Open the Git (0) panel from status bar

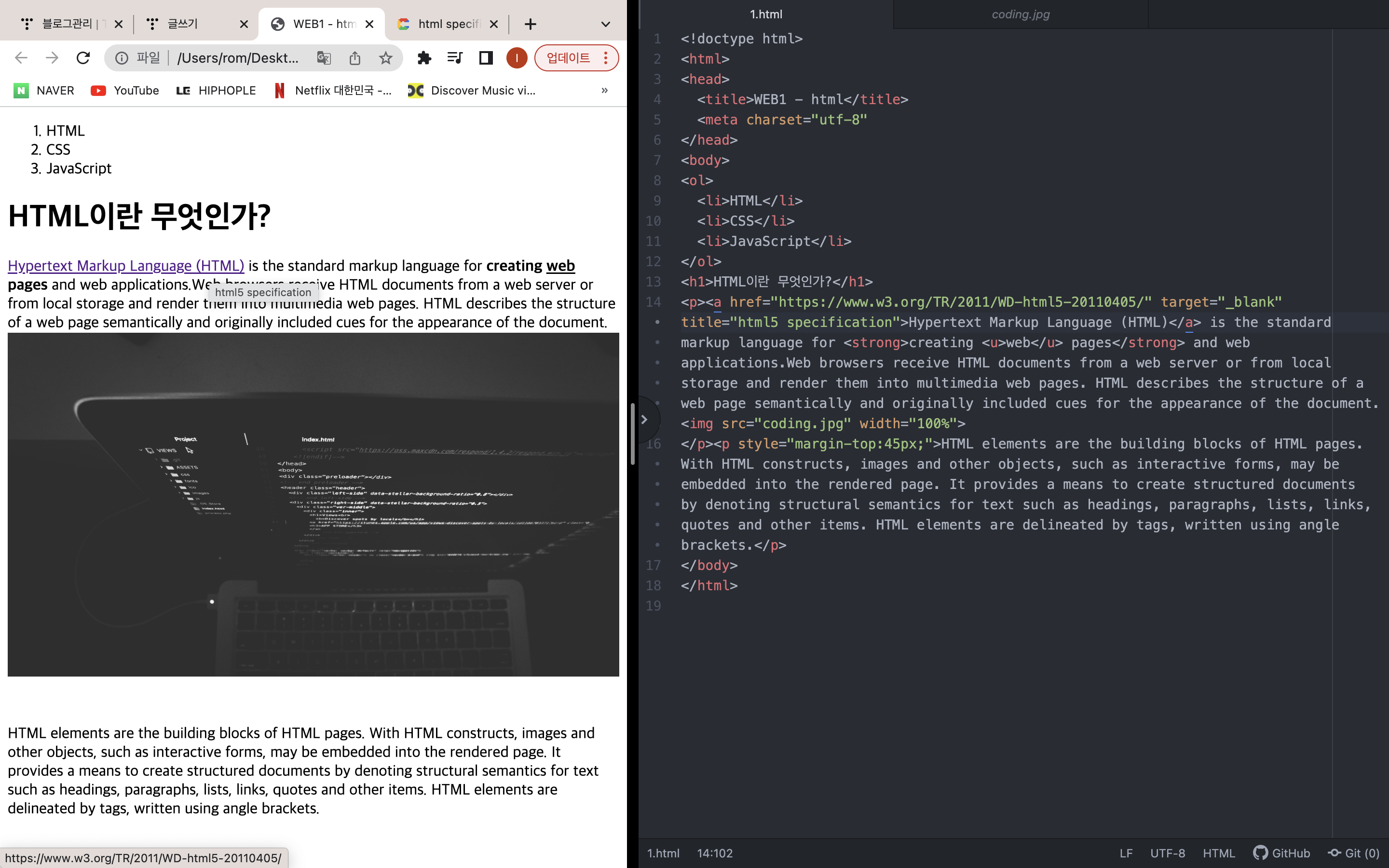click(1354, 853)
